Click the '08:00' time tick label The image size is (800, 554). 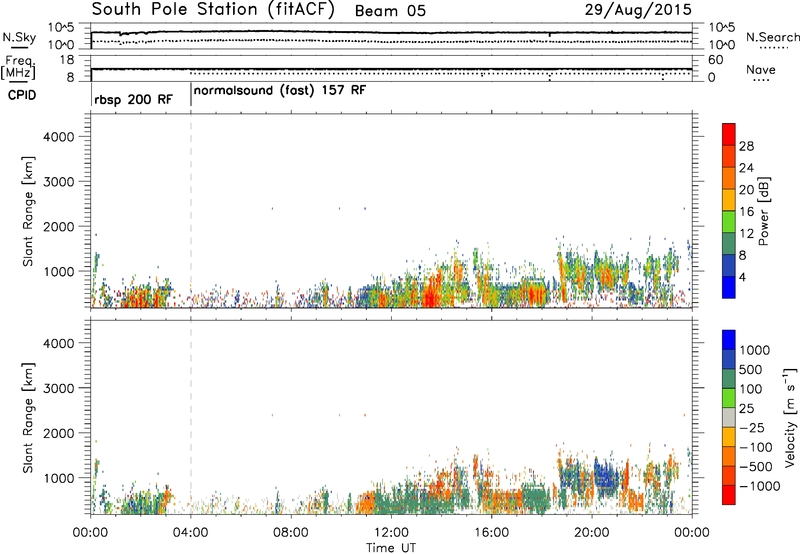(x=291, y=533)
